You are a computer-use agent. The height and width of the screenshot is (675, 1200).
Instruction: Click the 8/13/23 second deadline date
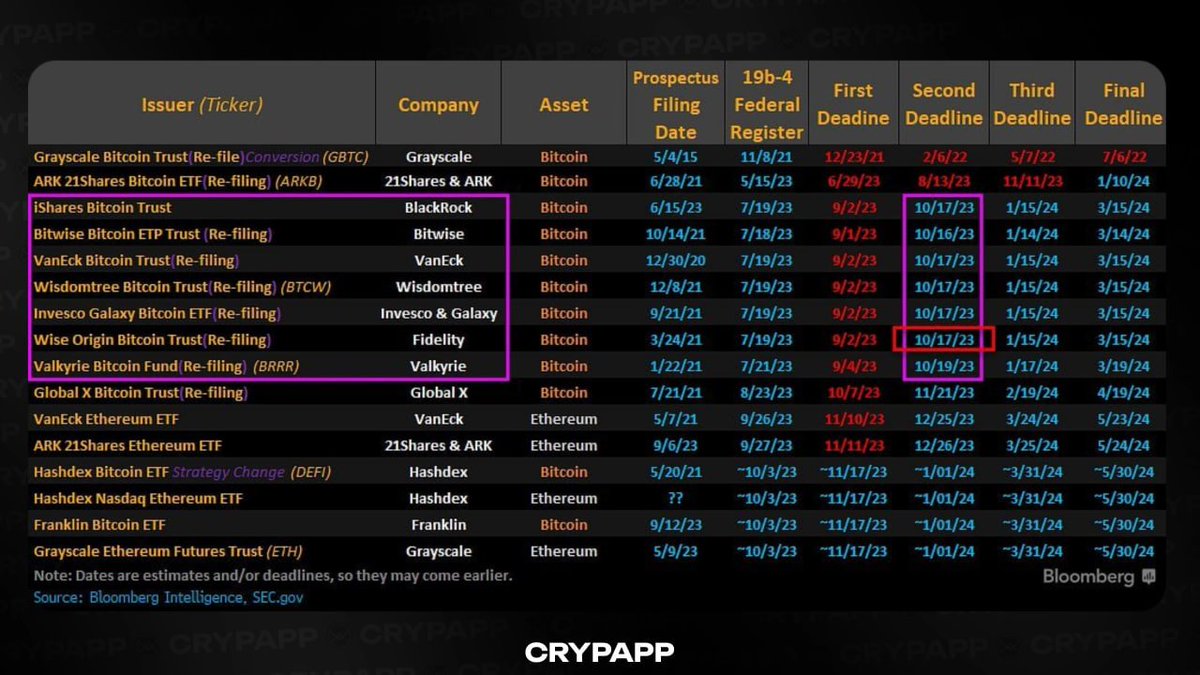(943, 181)
